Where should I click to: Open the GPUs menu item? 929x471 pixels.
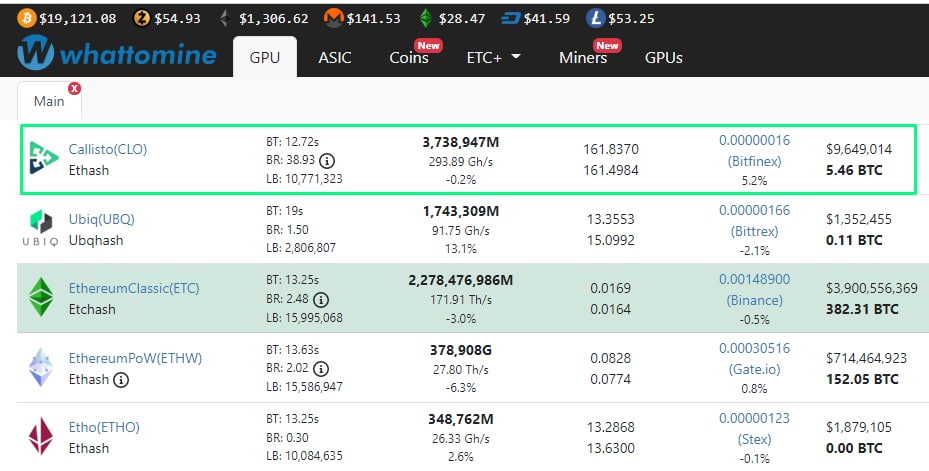coord(664,57)
